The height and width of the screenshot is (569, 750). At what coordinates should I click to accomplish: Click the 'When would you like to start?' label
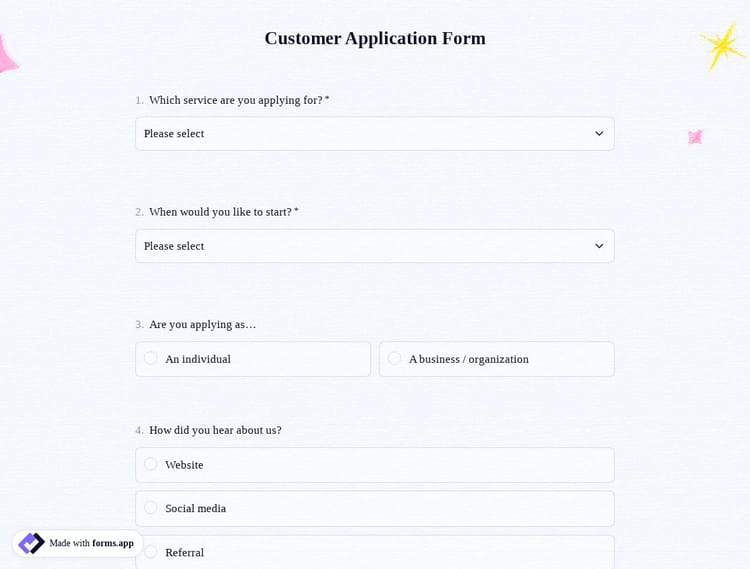(x=221, y=212)
